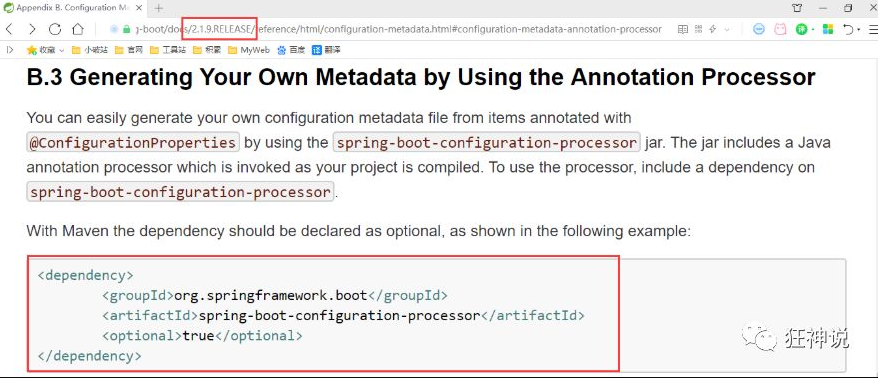Expand the dropdown chevron beside lightning icon
The image size is (878, 378).
[x=727, y=30]
